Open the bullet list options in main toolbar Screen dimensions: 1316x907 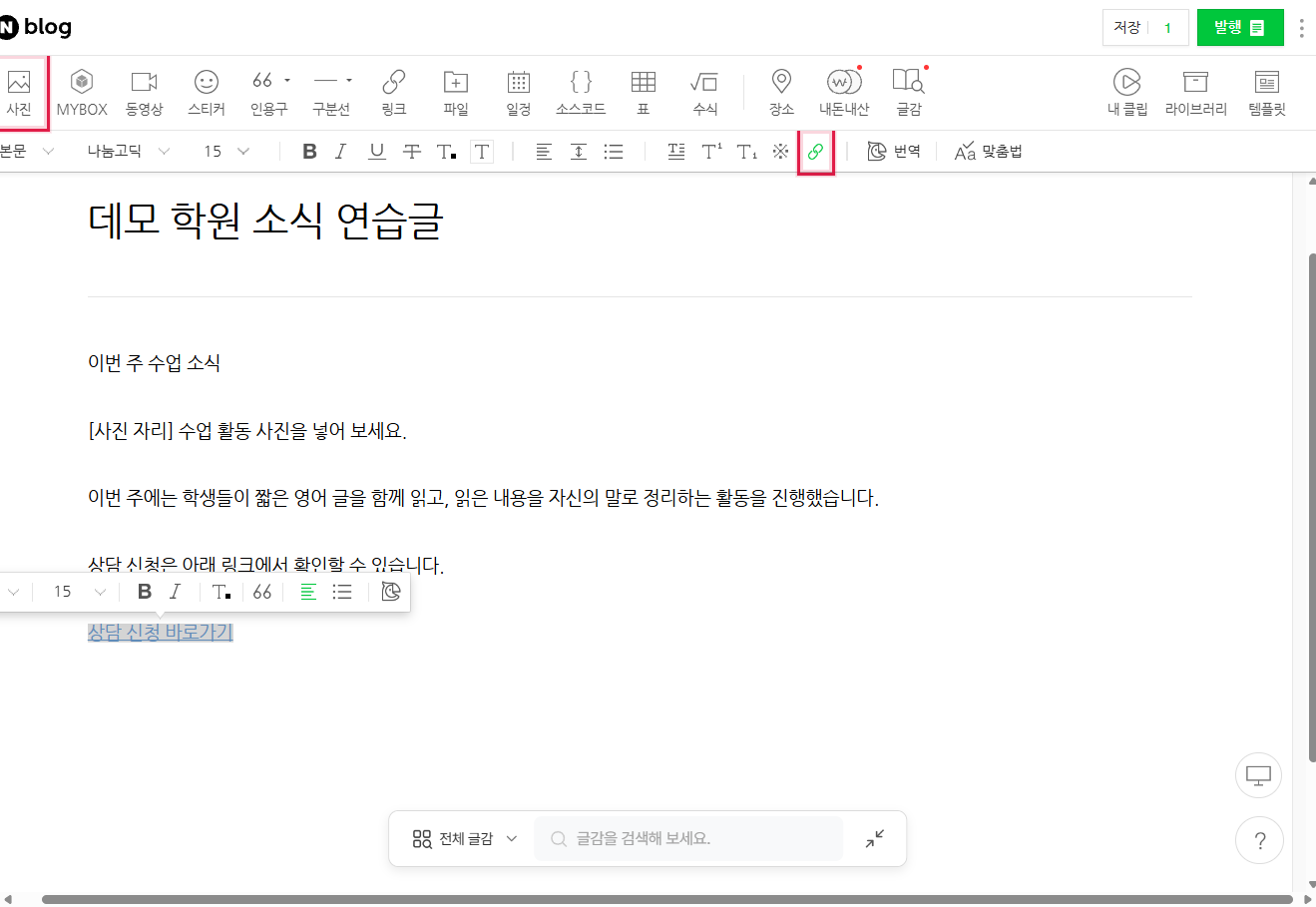[x=614, y=152]
